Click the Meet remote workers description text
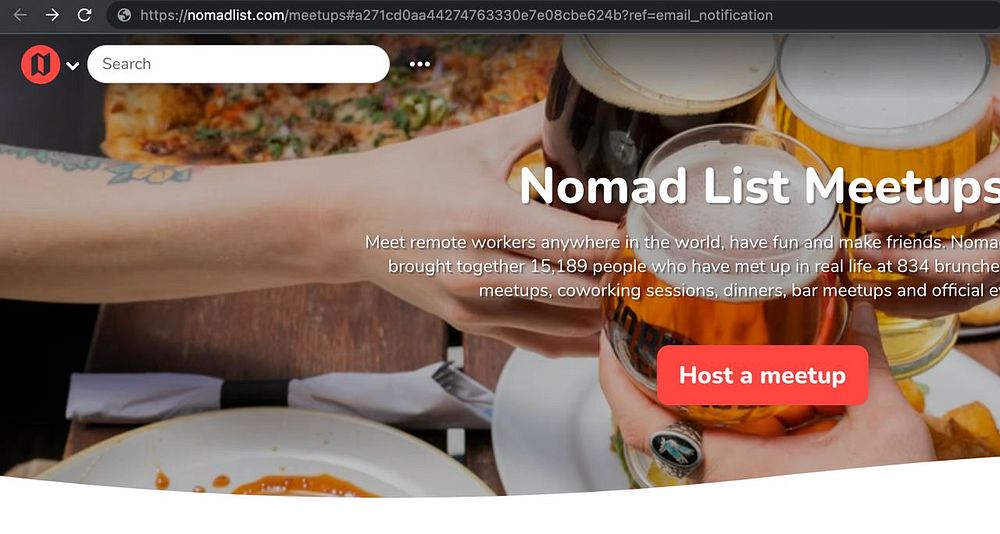Screen dimensions: 1000x534 682,266
